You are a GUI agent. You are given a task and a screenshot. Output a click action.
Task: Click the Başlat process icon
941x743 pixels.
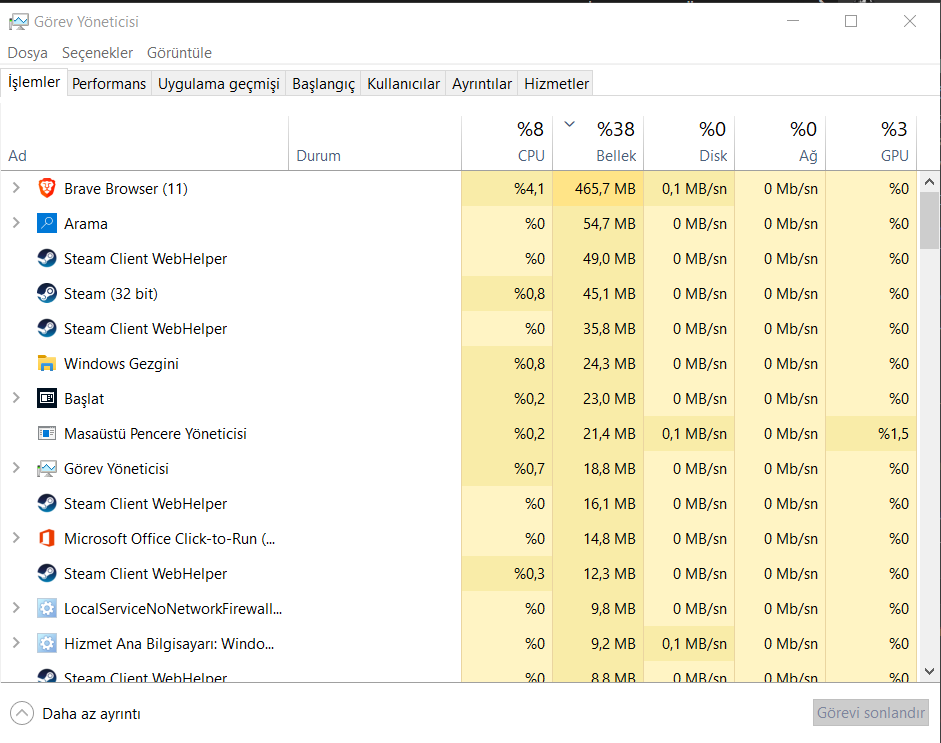point(46,398)
